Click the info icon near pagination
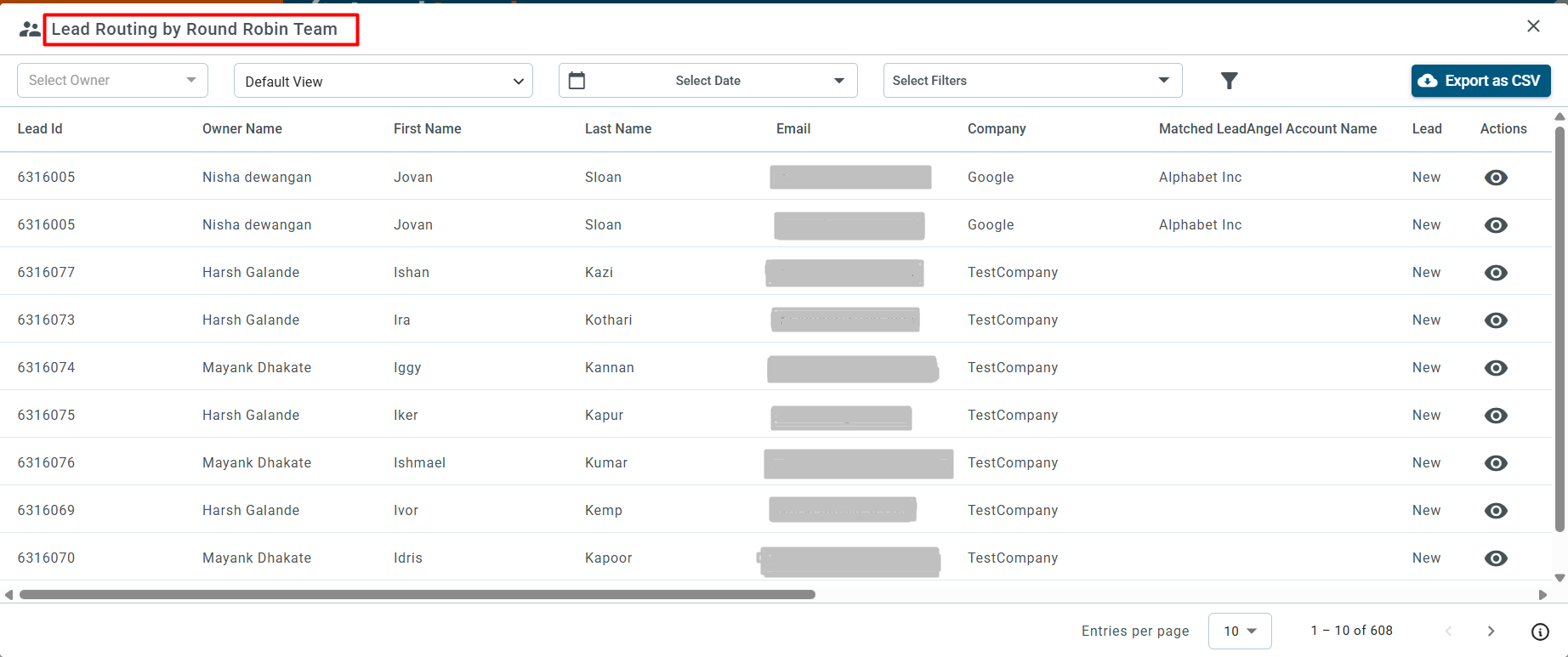The height and width of the screenshot is (657, 1568). coord(1540,632)
